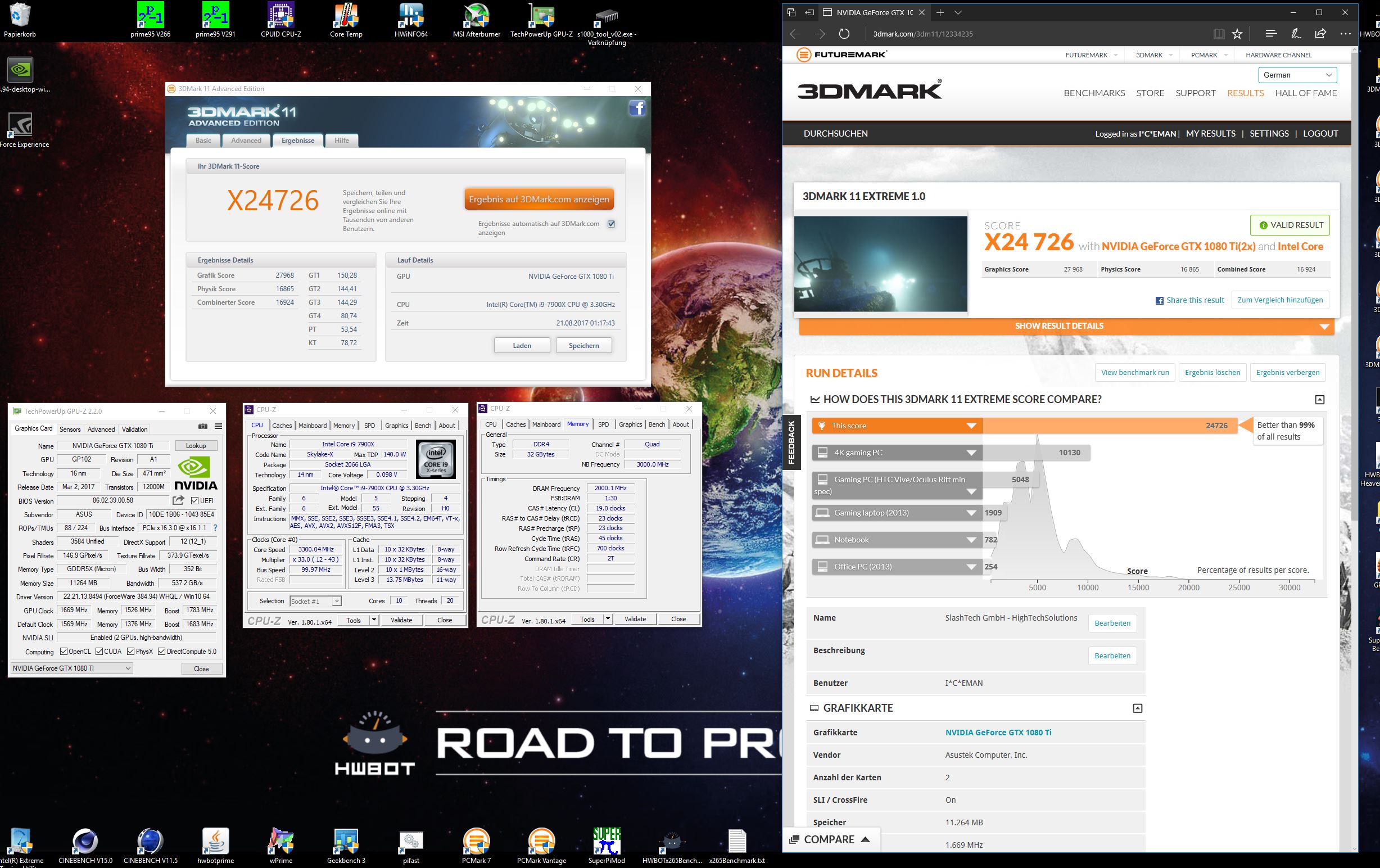
Task: Switch to Advanced tab in 3DMark 11
Action: [246, 141]
